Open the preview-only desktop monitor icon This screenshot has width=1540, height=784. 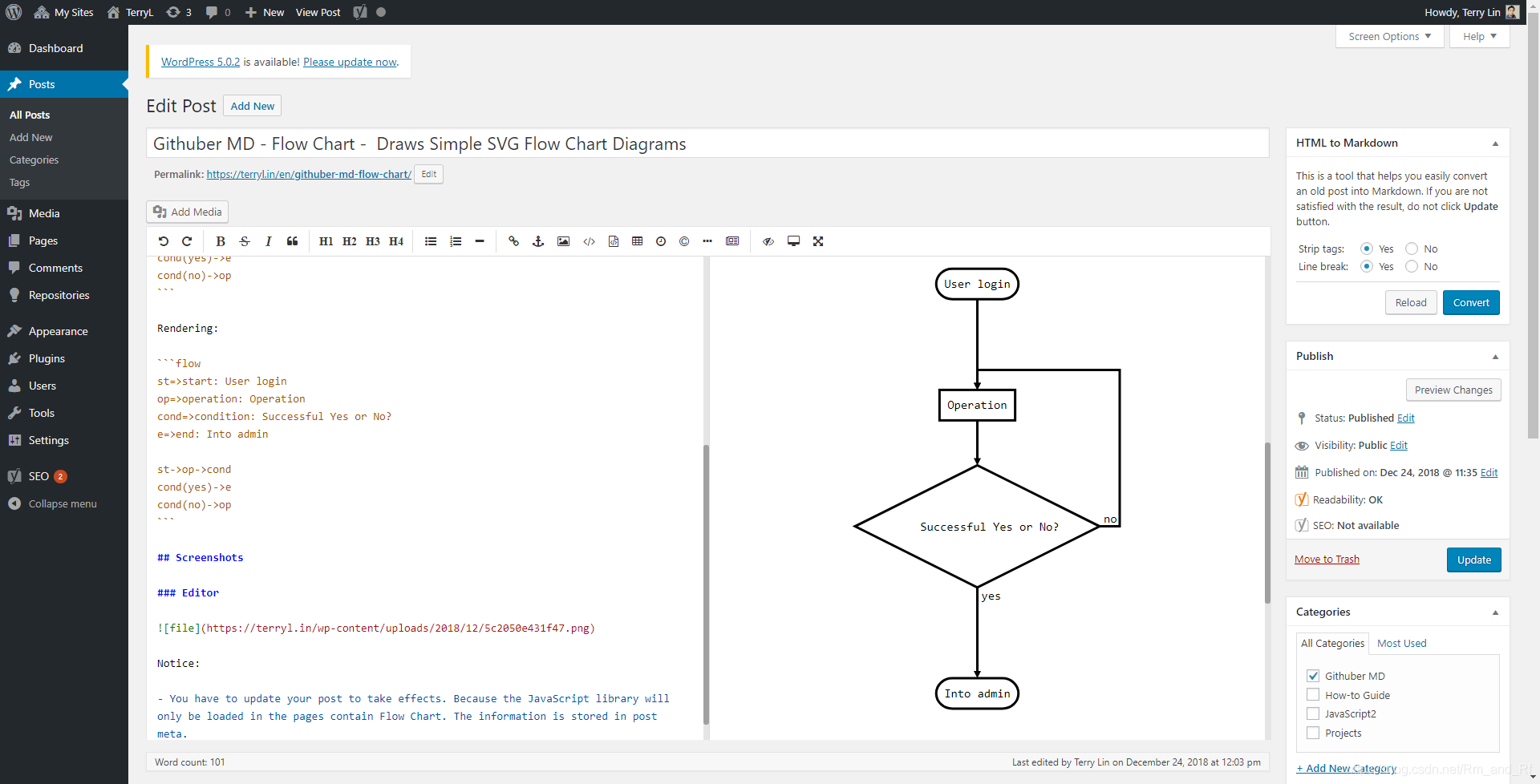tap(793, 241)
